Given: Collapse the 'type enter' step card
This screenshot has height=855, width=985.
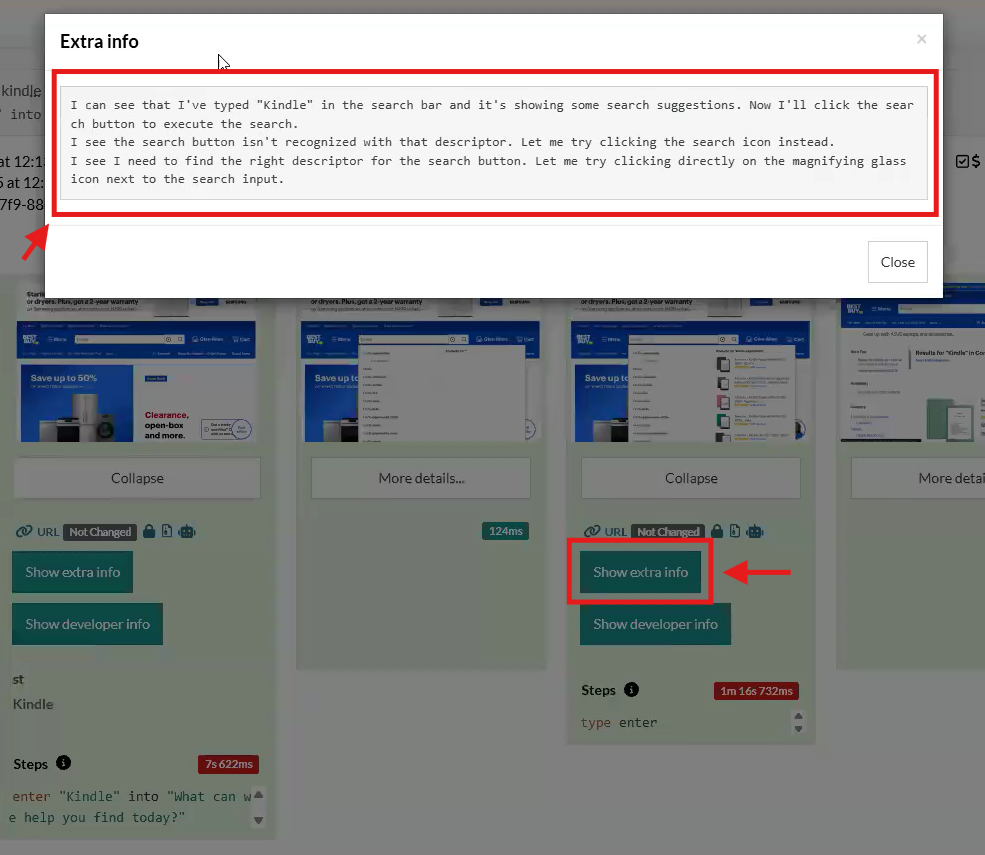Looking at the screenshot, I should tap(691, 478).
